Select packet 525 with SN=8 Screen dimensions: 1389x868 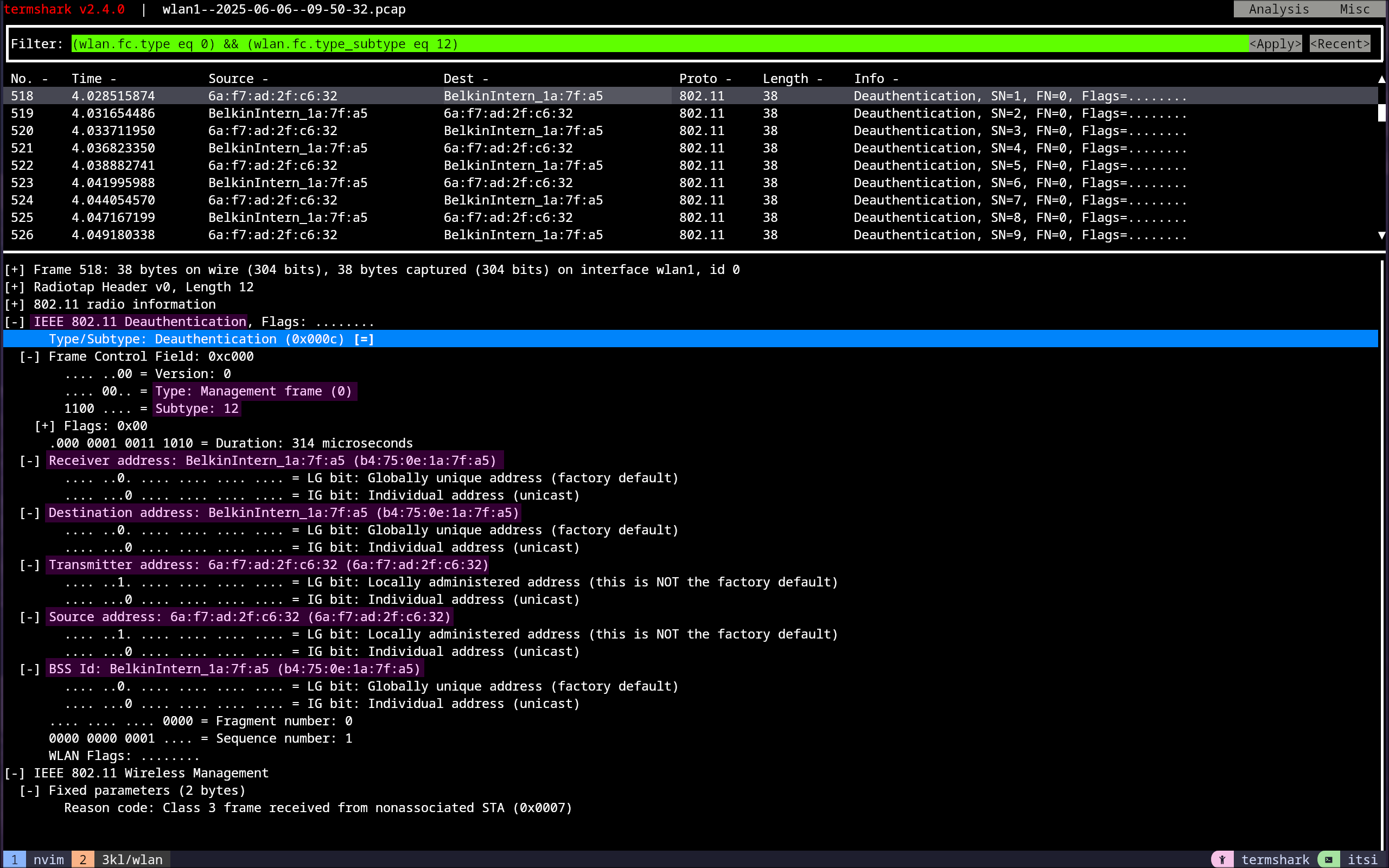[691, 218]
